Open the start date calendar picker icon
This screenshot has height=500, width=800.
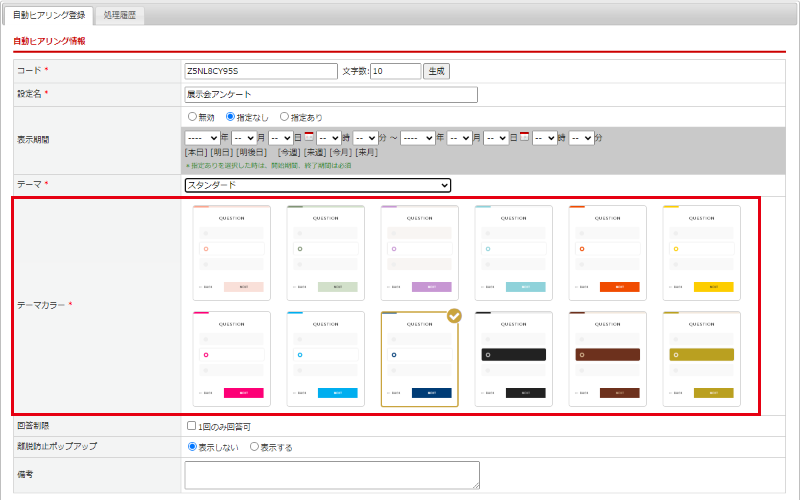pos(309,137)
